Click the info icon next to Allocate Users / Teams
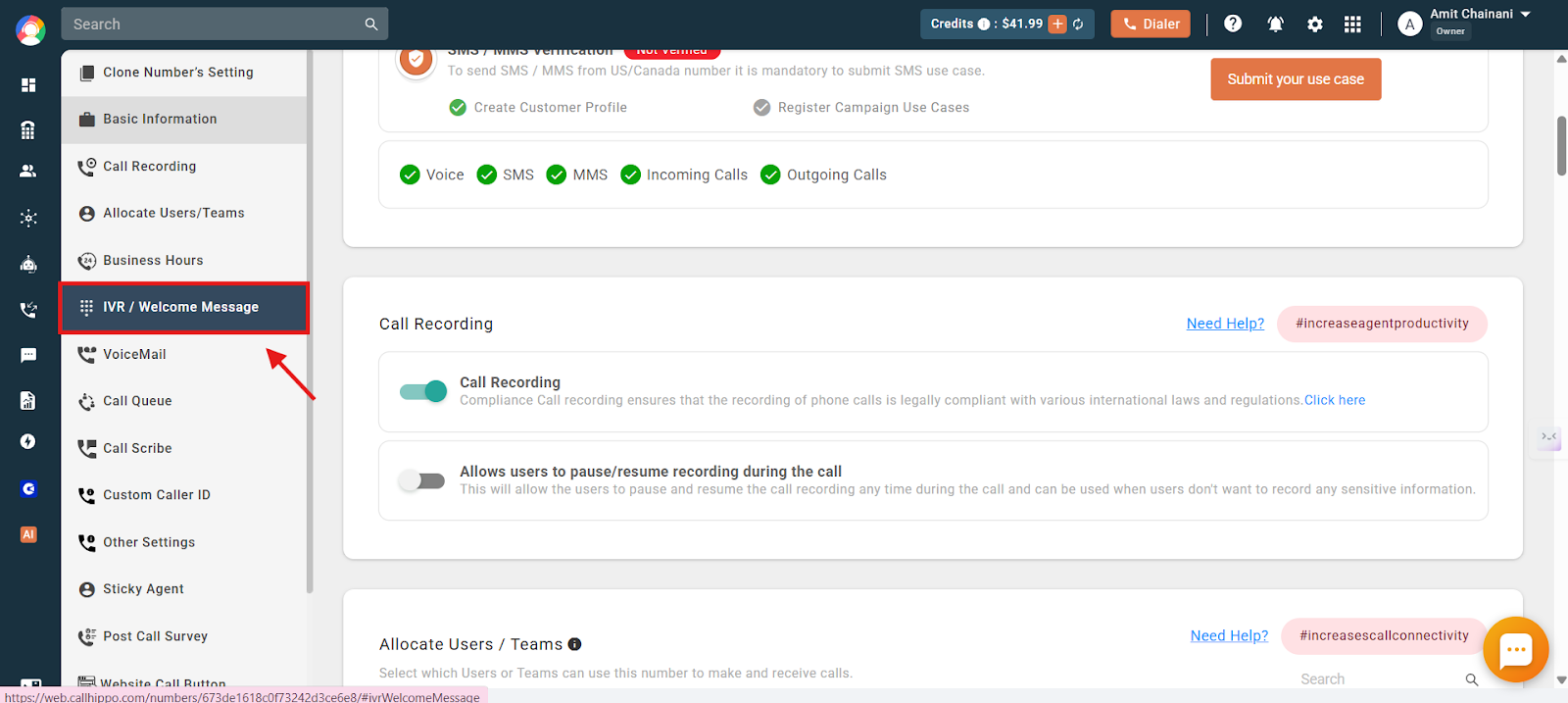The image size is (1568, 703). pyautogui.click(x=575, y=644)
